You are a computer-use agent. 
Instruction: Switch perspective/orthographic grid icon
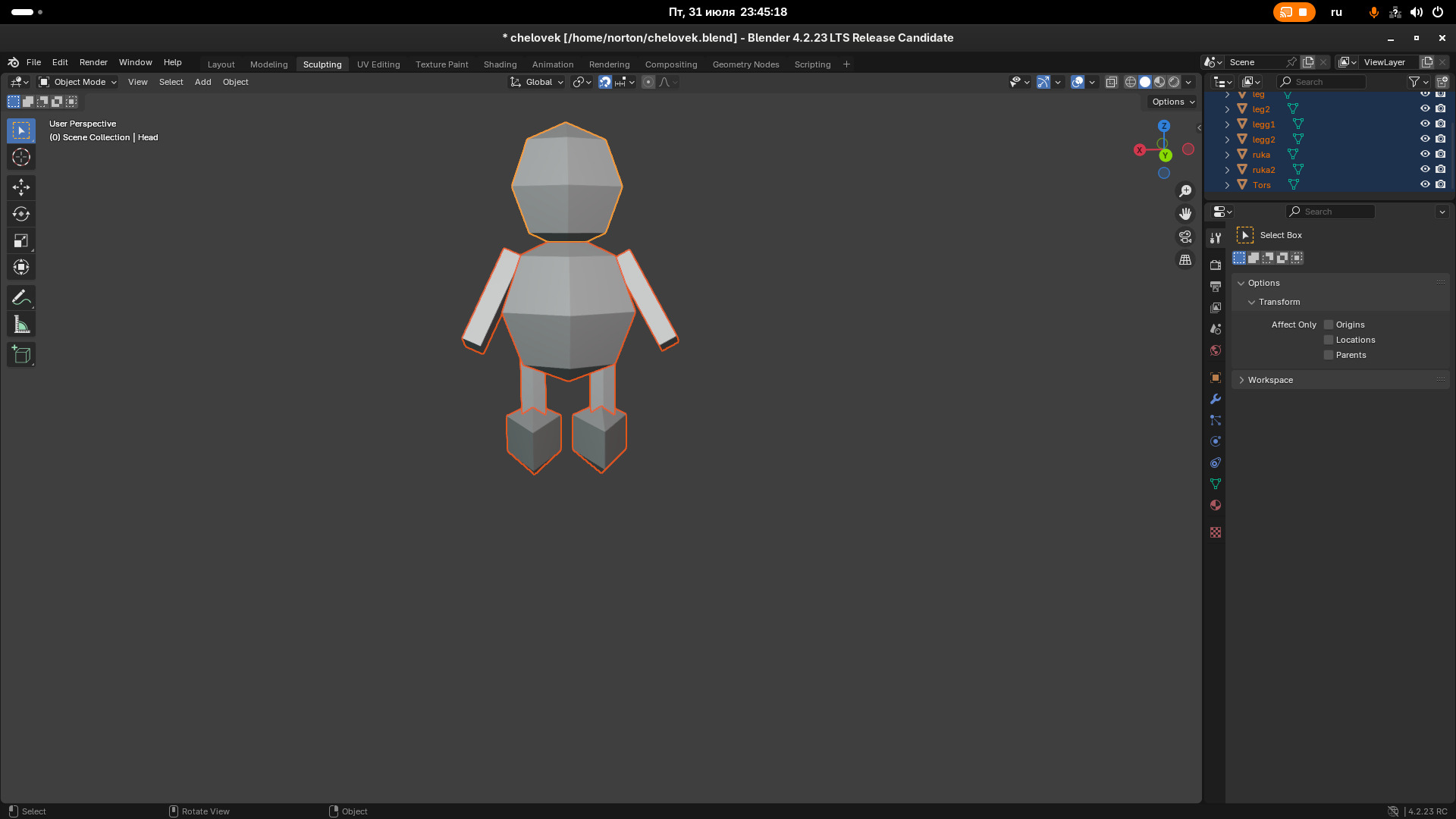pos(1185,259)
